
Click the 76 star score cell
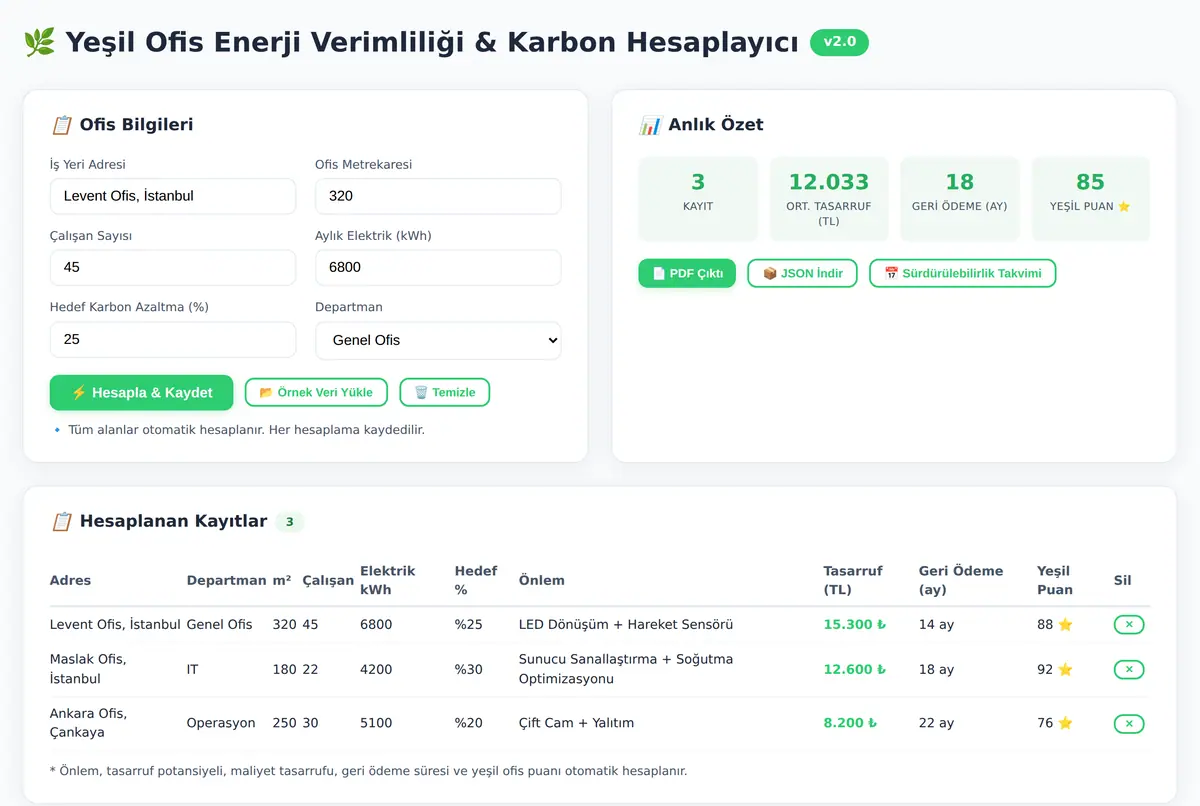tap(1055, 723)
